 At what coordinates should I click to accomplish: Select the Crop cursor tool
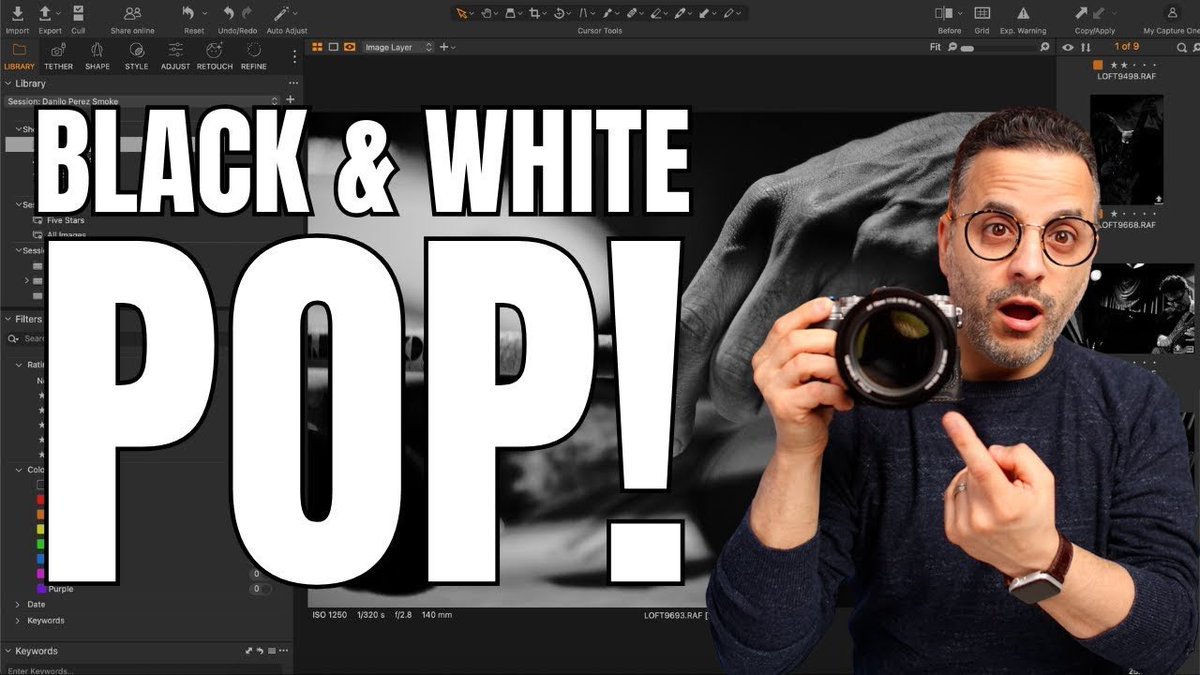pos(536,14)
